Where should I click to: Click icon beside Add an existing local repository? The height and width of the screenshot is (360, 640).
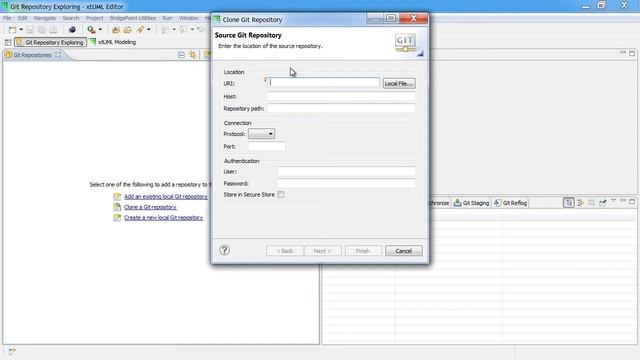(117, 197)
